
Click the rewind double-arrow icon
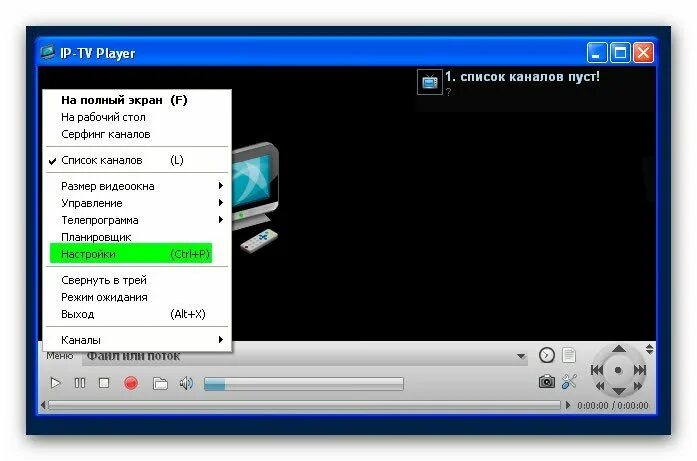click(600, 386)
